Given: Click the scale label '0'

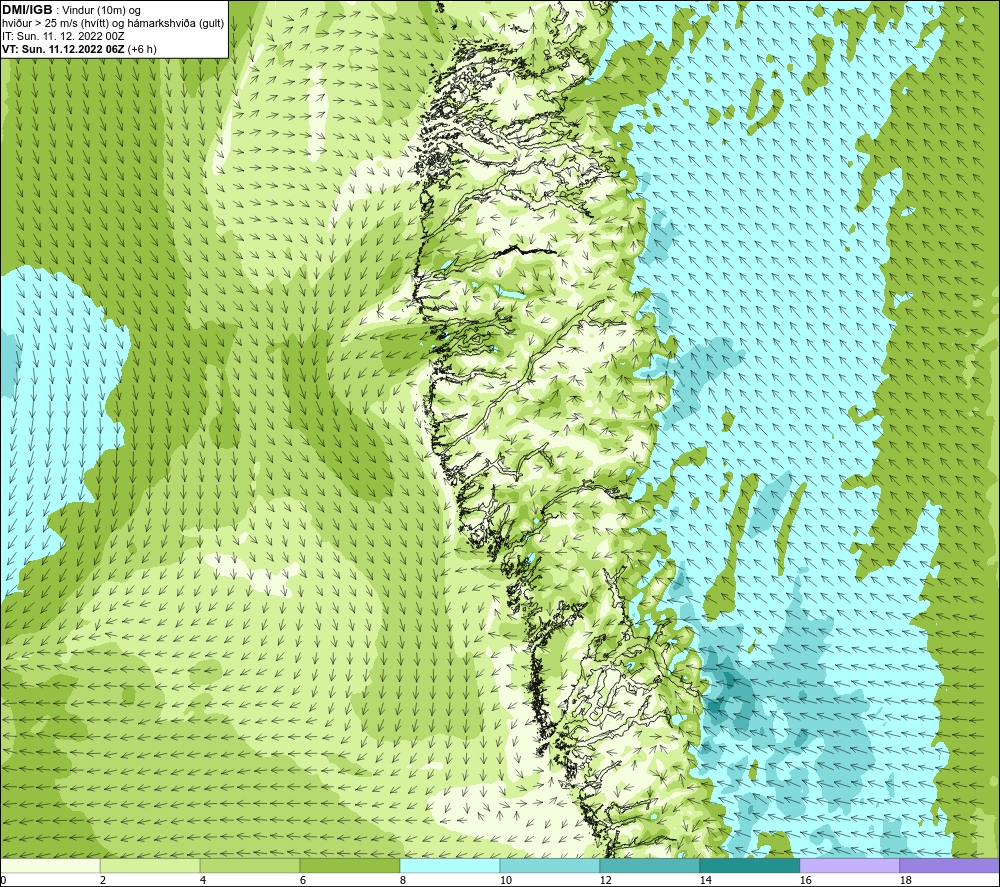Looking at the screenshot, I should (x=3, y=881).
